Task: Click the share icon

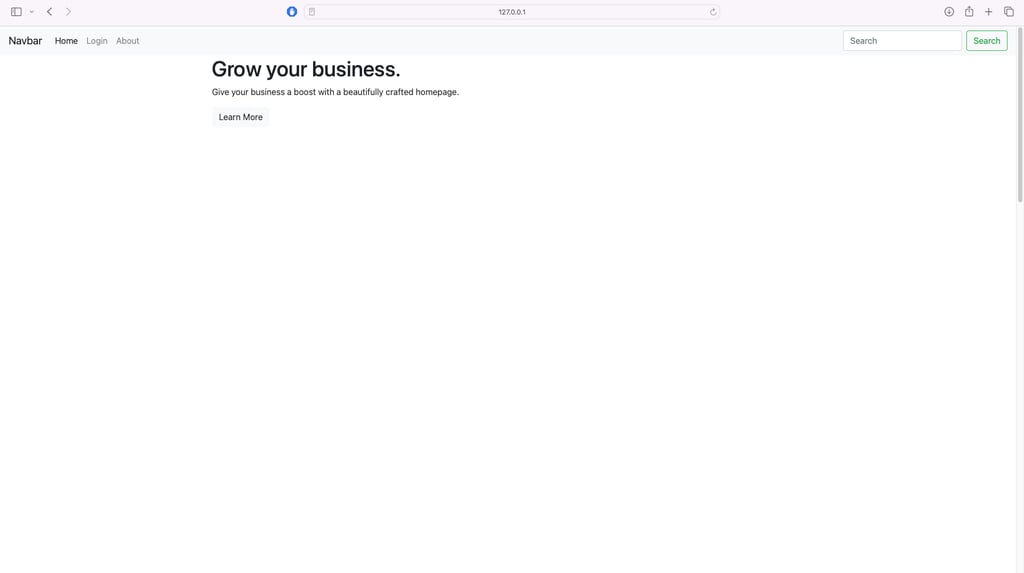Action: [x=969, y=12]
